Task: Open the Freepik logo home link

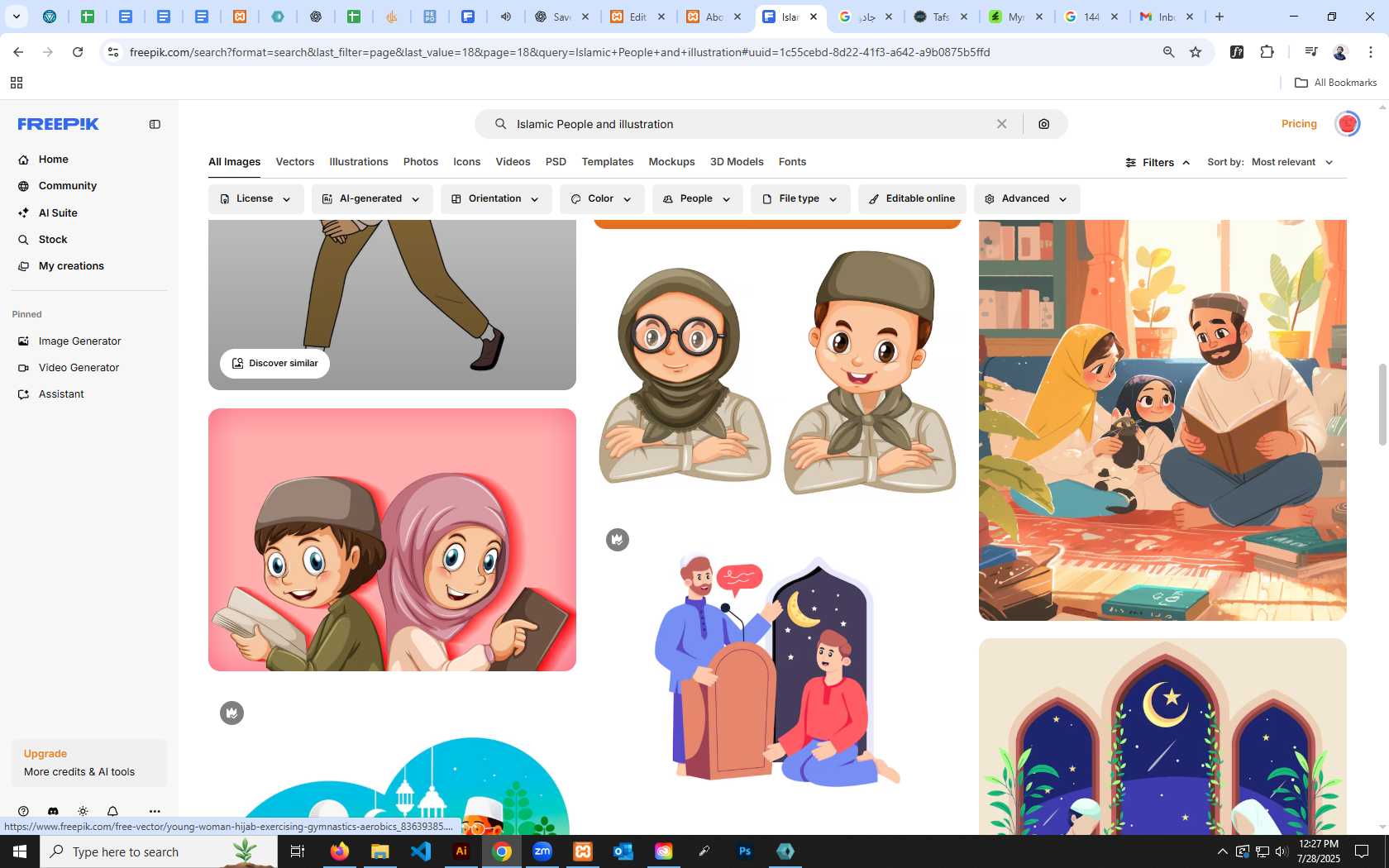Action: click(59, 124)
